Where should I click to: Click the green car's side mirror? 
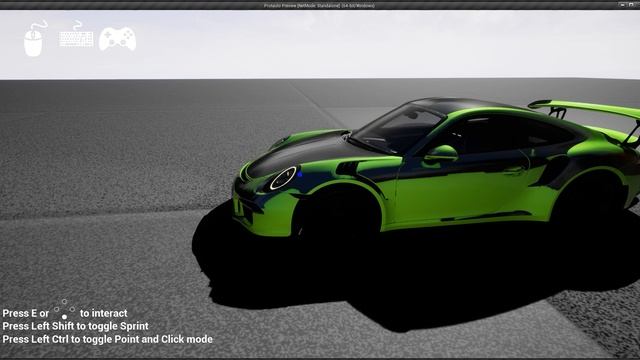(441, 153)
